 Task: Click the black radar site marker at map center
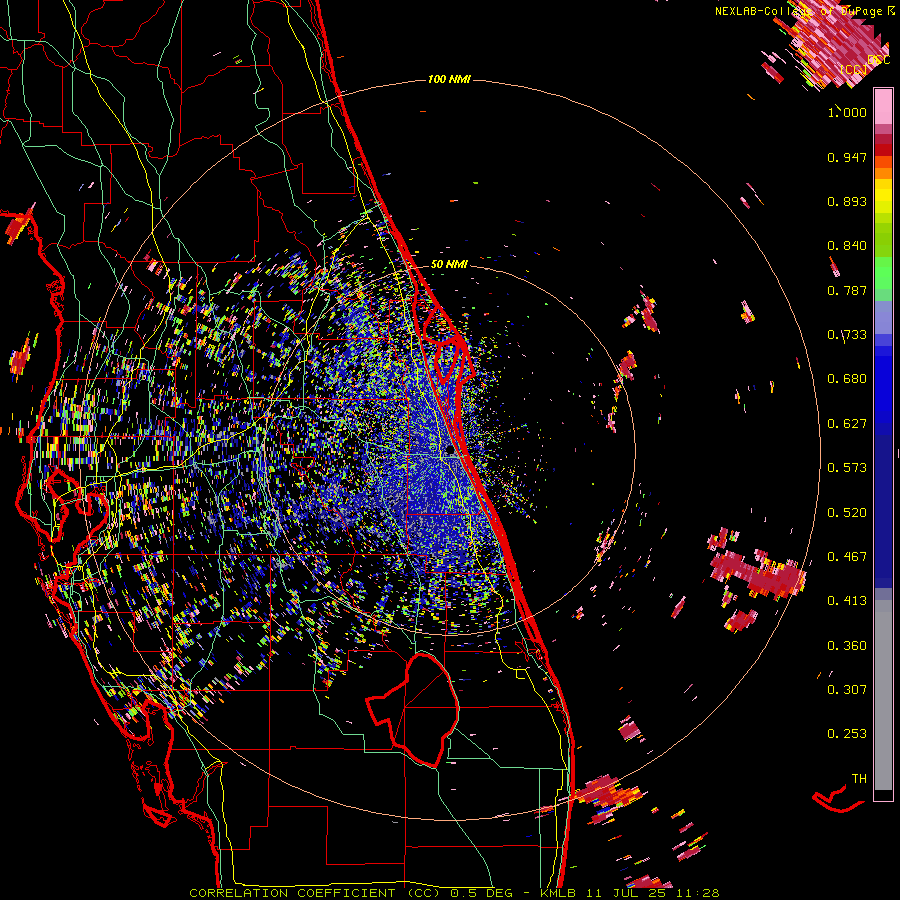pos(450,450)
